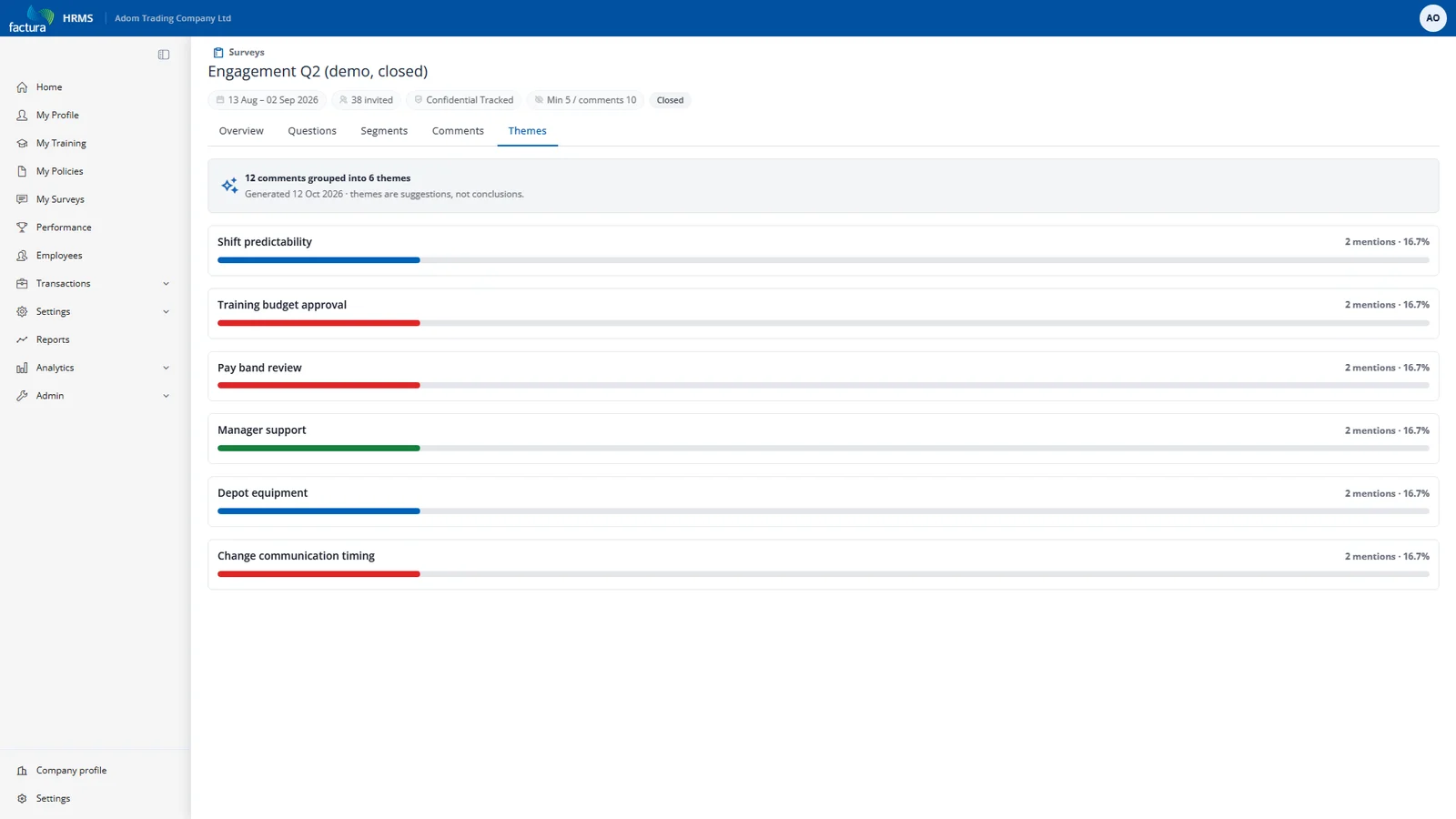Open the Training budget approval theme card

click(824, 313)
